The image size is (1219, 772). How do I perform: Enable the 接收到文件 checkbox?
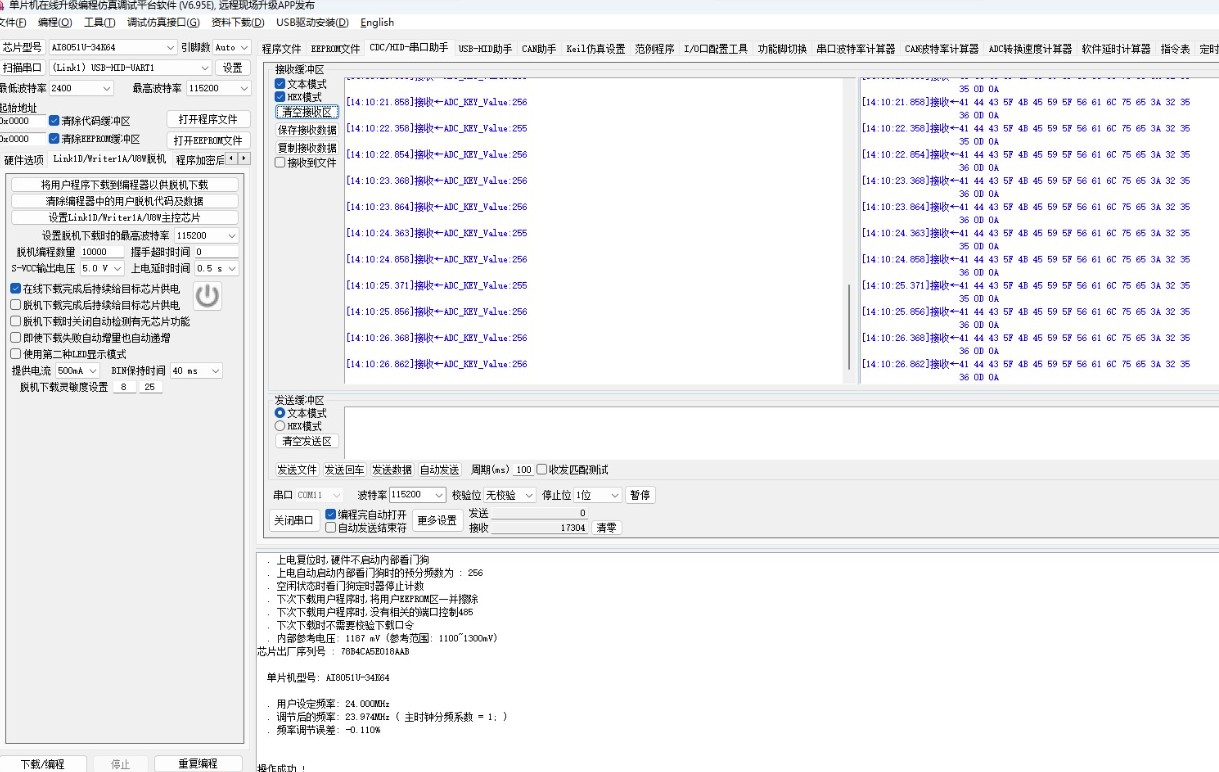pos(280,162)
